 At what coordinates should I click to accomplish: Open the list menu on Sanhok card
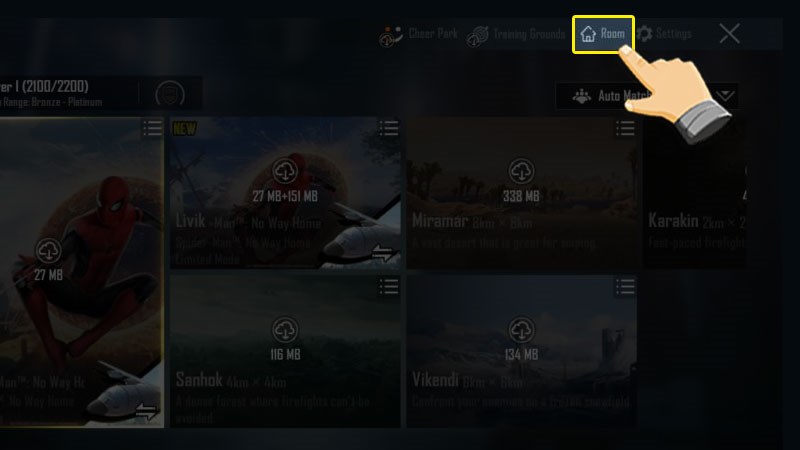389,287
